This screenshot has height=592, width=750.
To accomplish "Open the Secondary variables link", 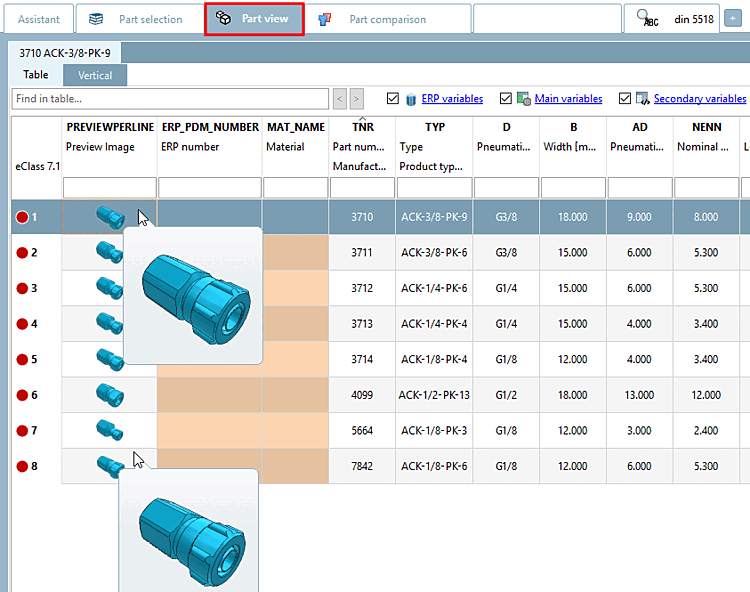I will click(700, 99).
